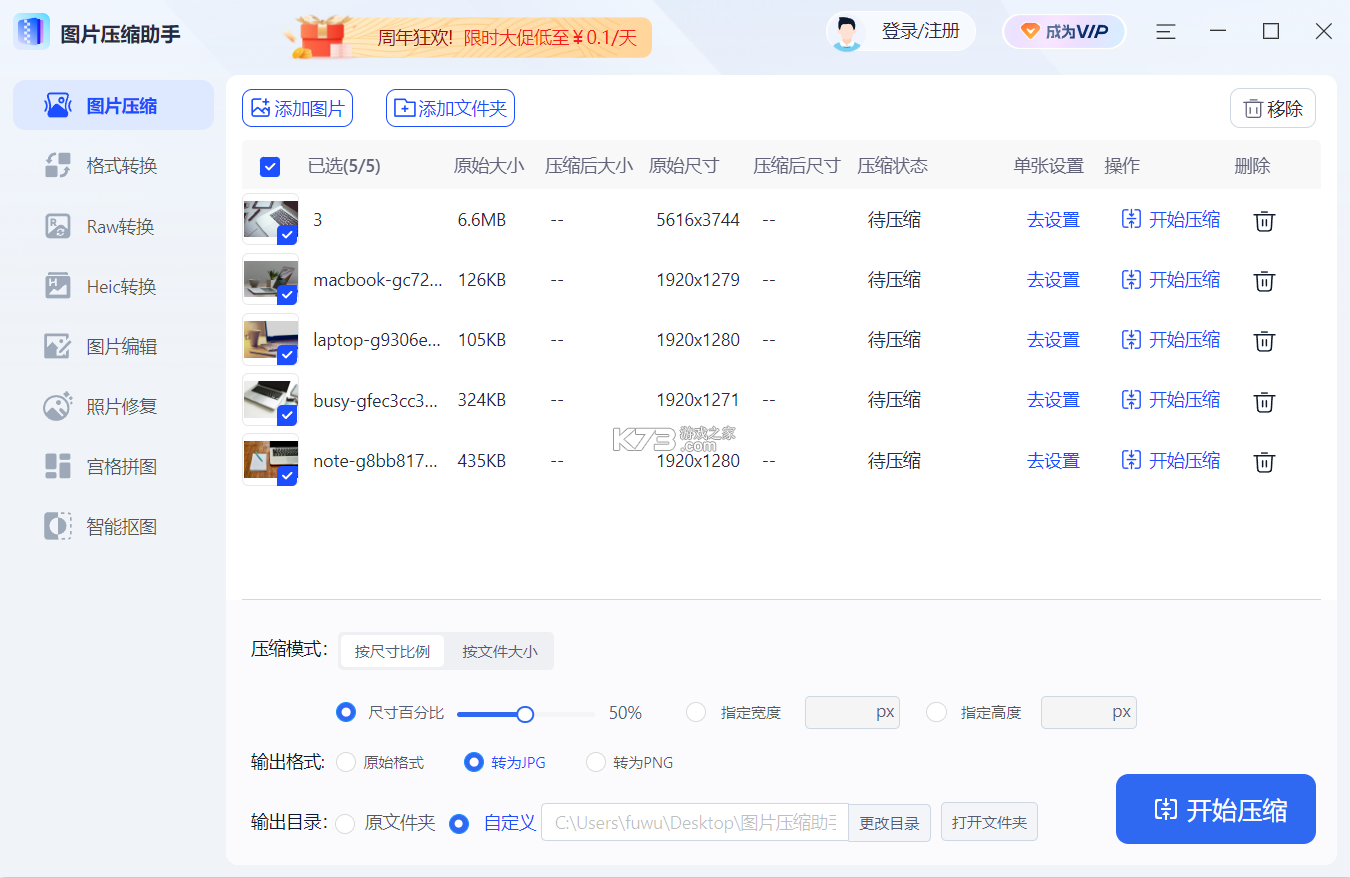Select the 指定宽度 radio button
The width and height of the screenshot is (1350, 878).
click(x=696, y=712)
